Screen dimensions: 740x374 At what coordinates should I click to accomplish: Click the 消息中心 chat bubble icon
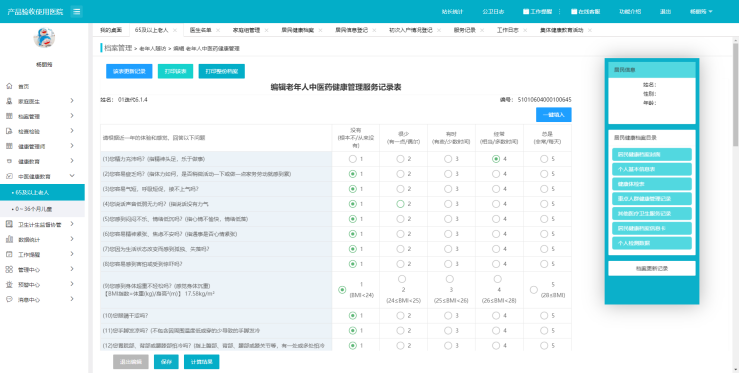9,299
